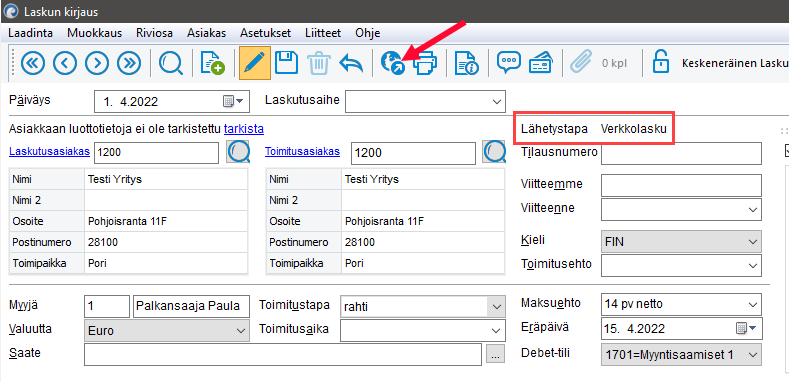
Task: Focus the Saate text field
Action: (x=283, y=354)
